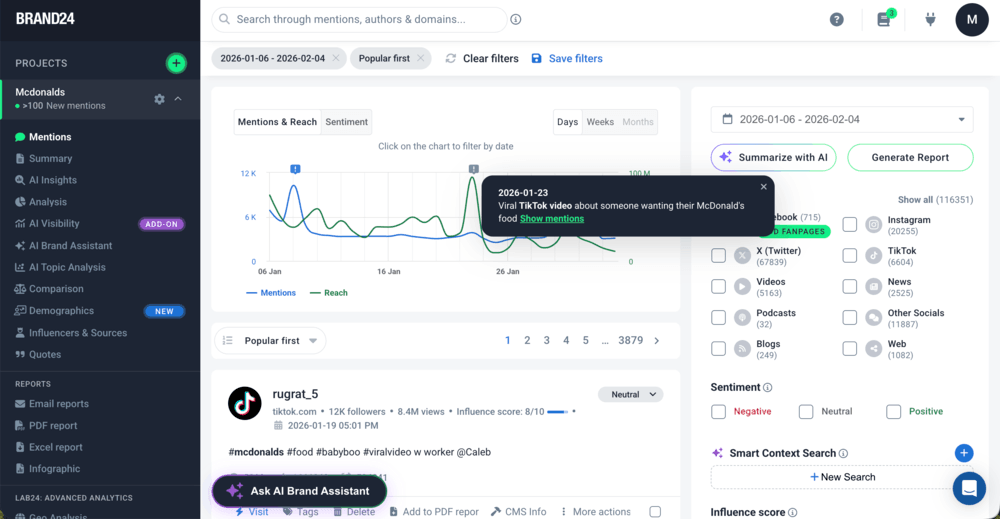The width and height of the screenshot is (1000, 519).
Task: Open the Popular first sort dropdown
Action: (271, 340)
